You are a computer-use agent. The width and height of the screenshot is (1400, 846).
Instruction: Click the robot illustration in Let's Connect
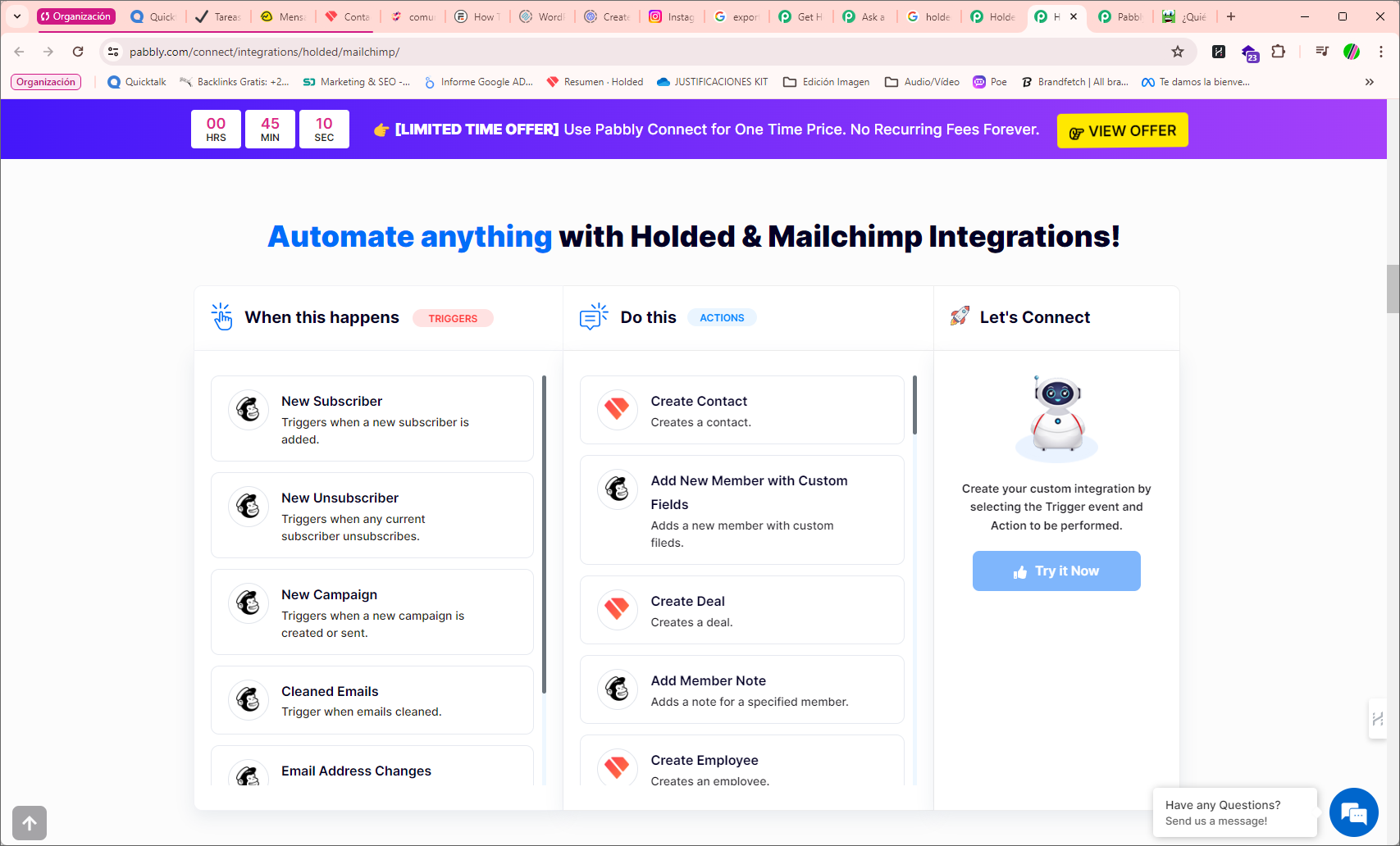pyautogui.click(x=1056, y=418)
